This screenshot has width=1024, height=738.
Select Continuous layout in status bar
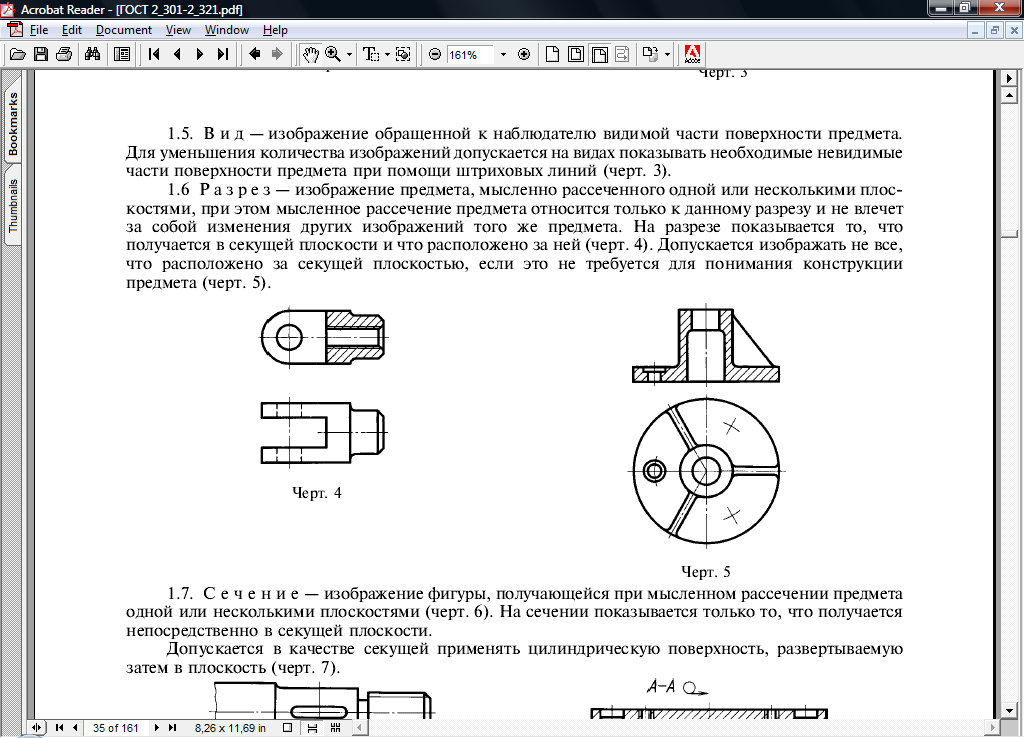pyautogui.click(x=312, y=728)
